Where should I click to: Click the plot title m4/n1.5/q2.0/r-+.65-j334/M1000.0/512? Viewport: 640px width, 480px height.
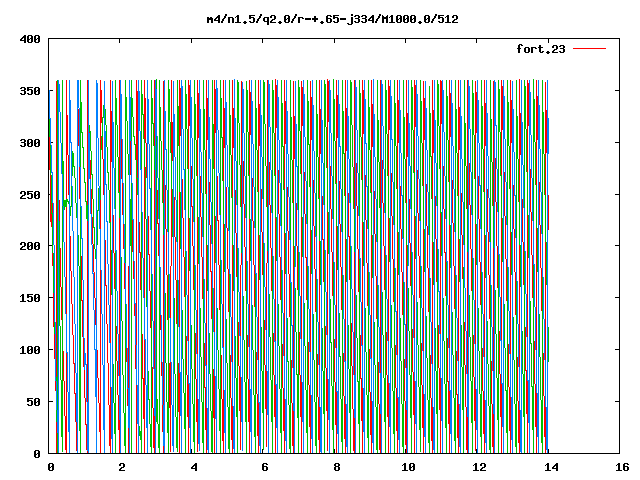coord(333,19)
